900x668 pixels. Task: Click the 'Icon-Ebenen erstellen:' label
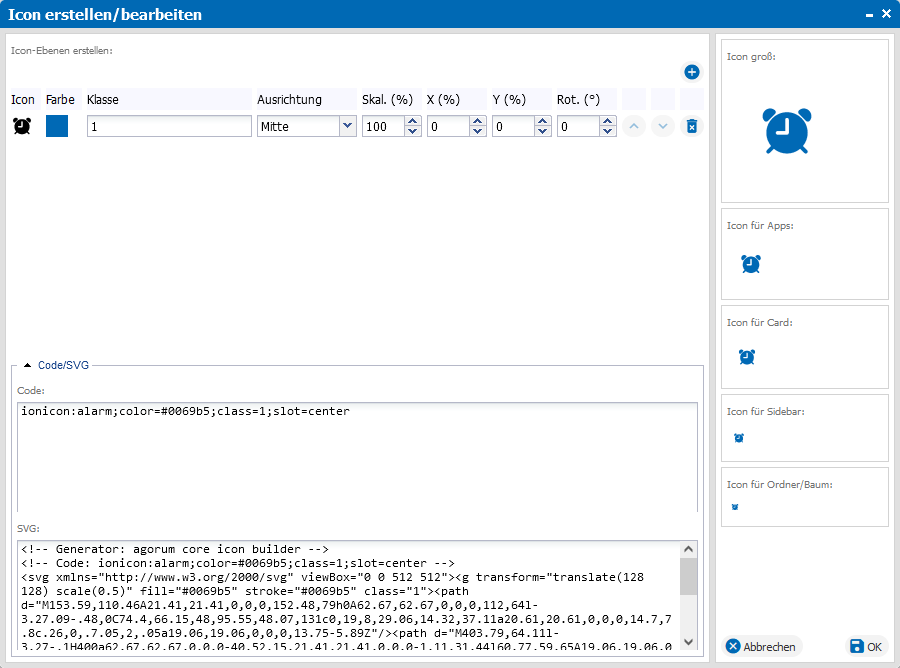point(62,51)
